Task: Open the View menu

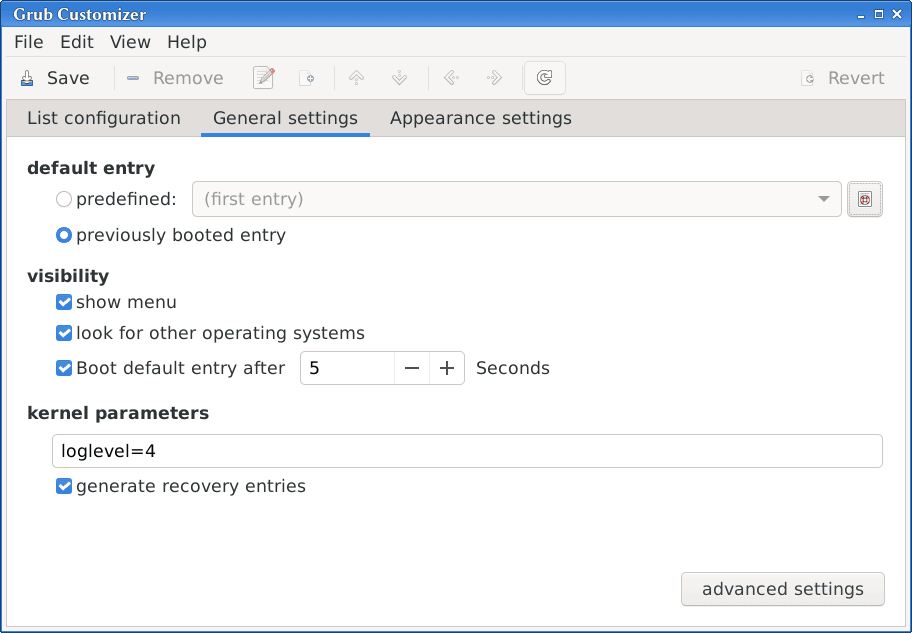Action: pos(130,42)
